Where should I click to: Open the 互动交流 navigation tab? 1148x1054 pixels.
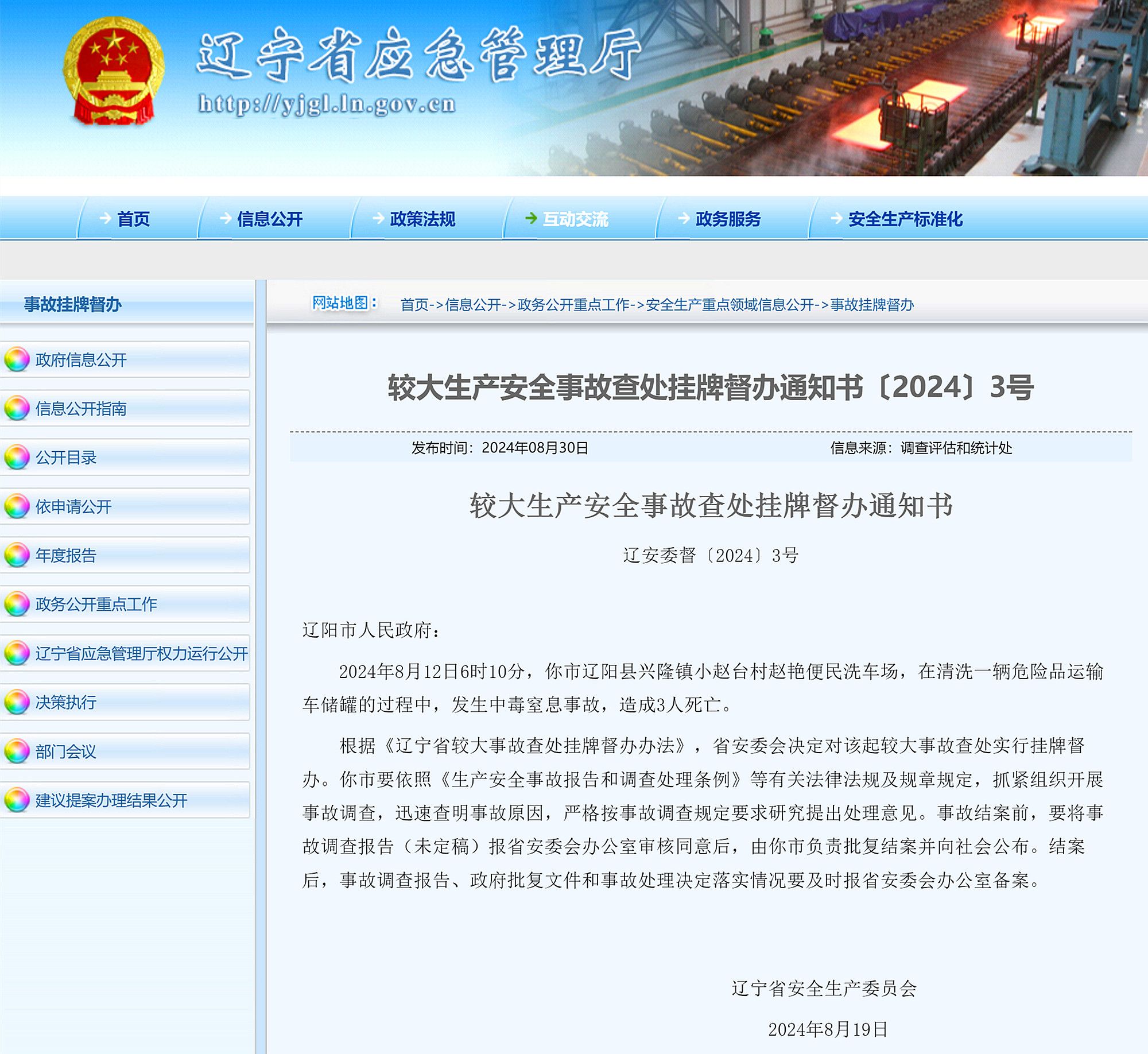coord(575,219)
